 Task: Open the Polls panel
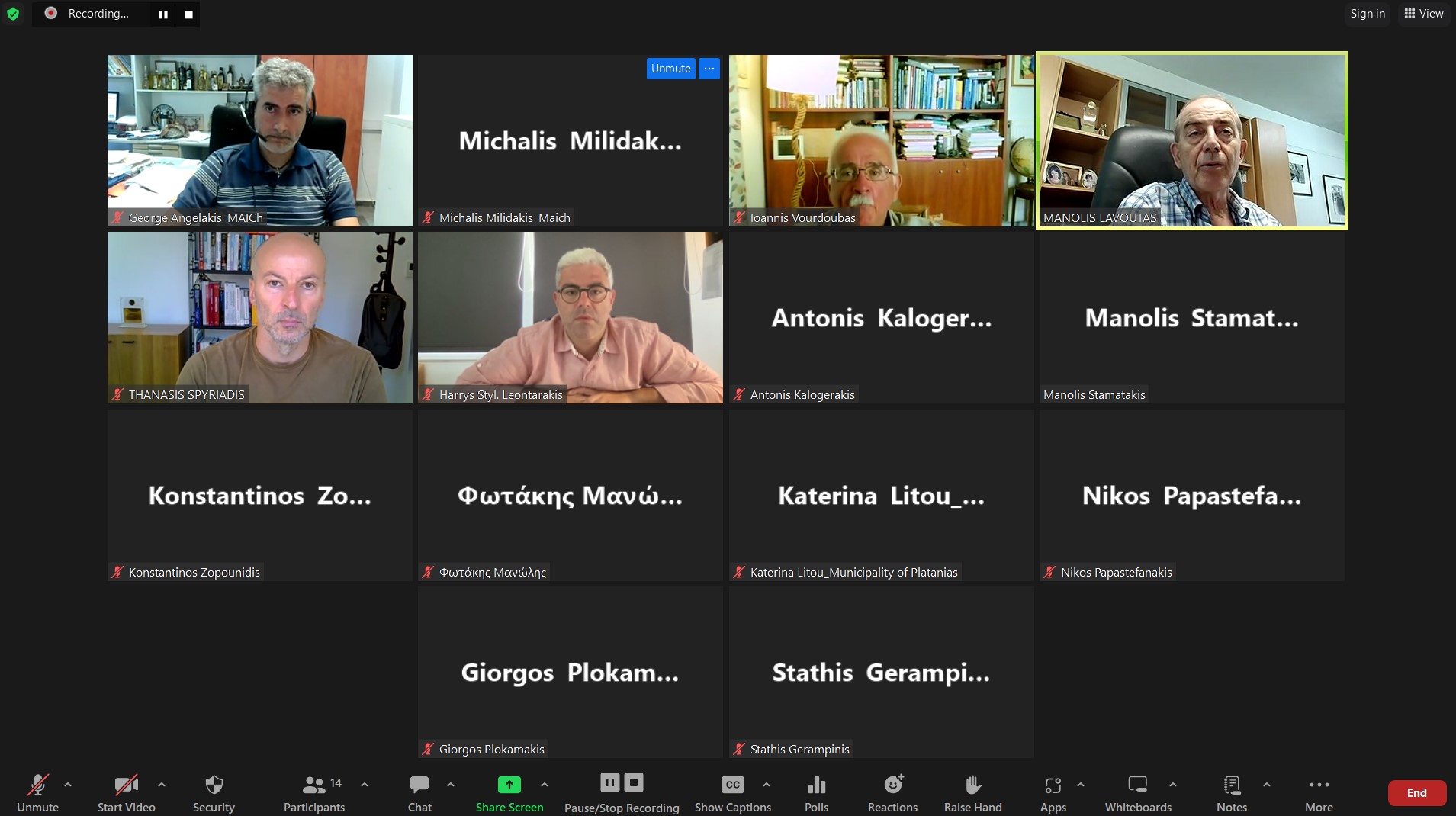(x=816, y=793)
